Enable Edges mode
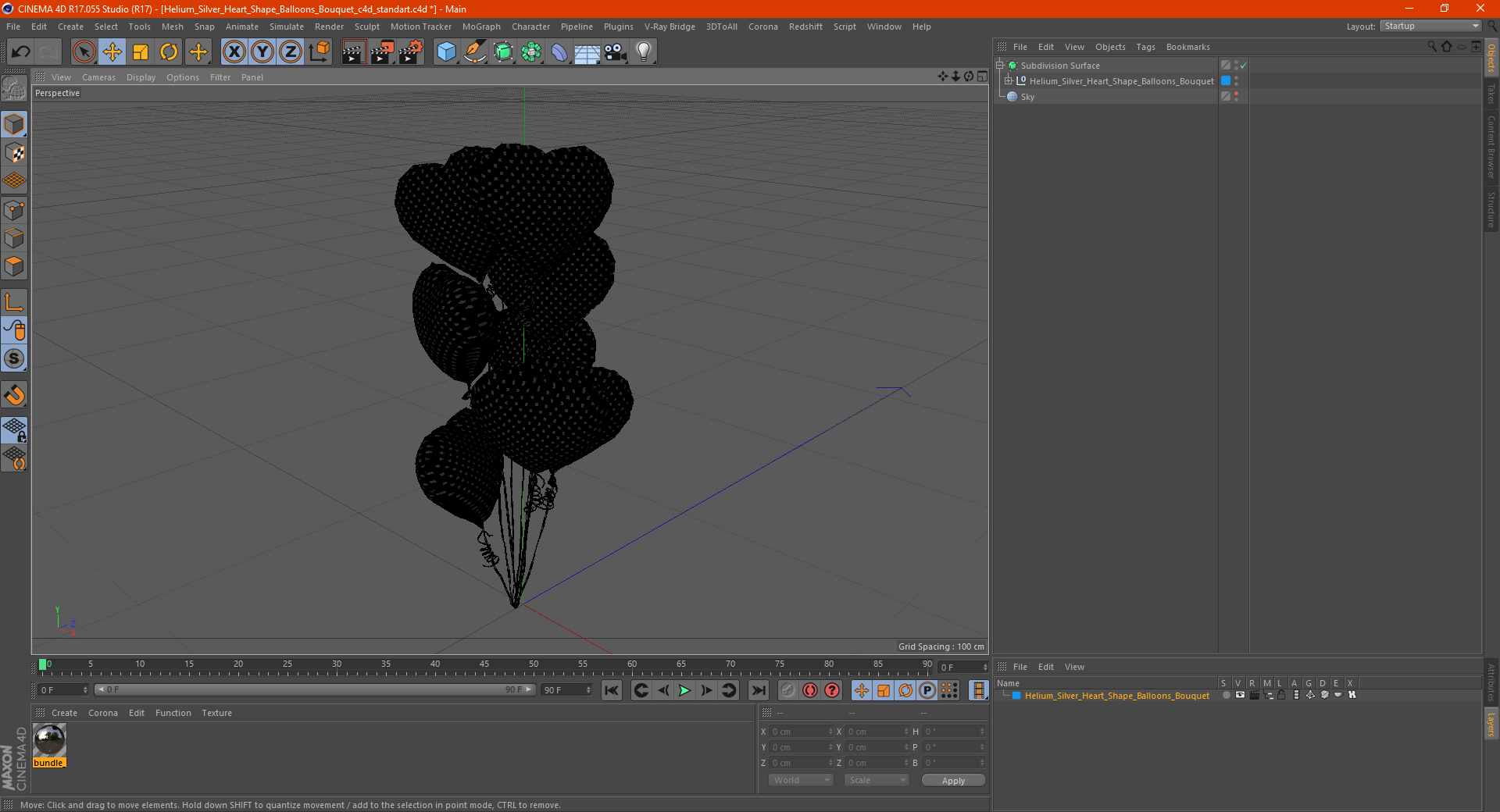Image resolution: width=1500 pixels, height=812 pixels. [14, 237]
